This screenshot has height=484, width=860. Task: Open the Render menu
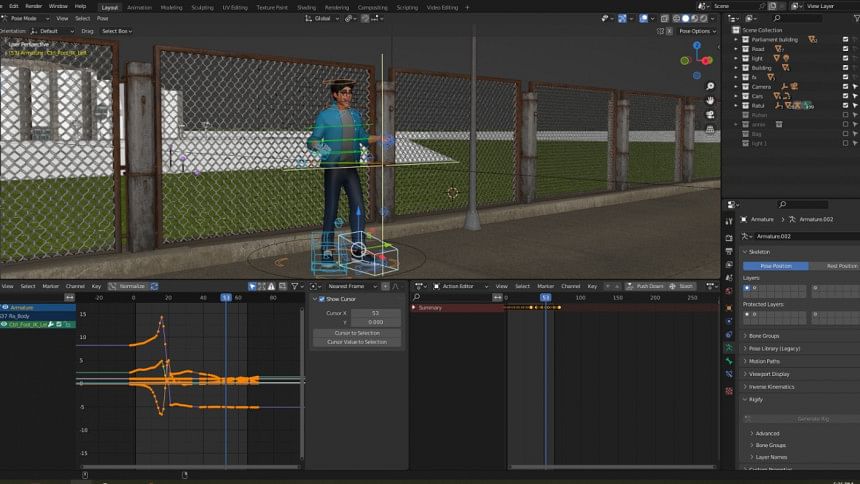pyautogui.click(x=34, y=7)
